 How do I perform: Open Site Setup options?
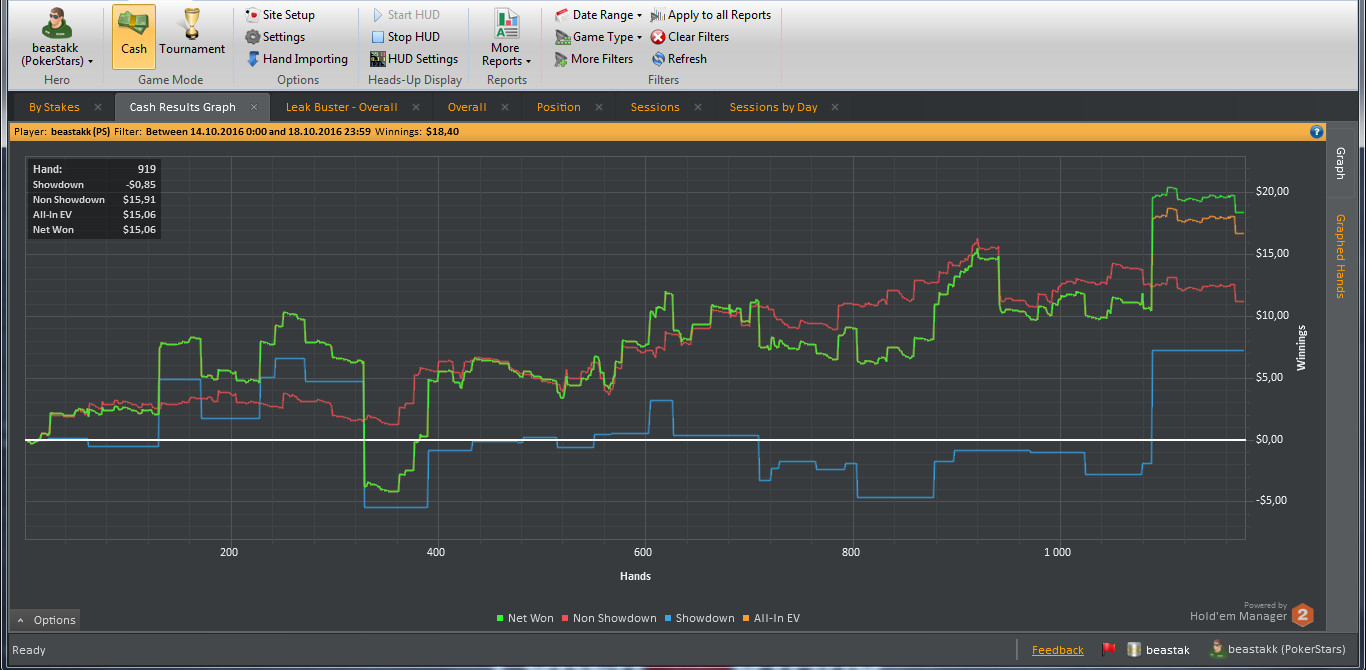pos(280,15)
